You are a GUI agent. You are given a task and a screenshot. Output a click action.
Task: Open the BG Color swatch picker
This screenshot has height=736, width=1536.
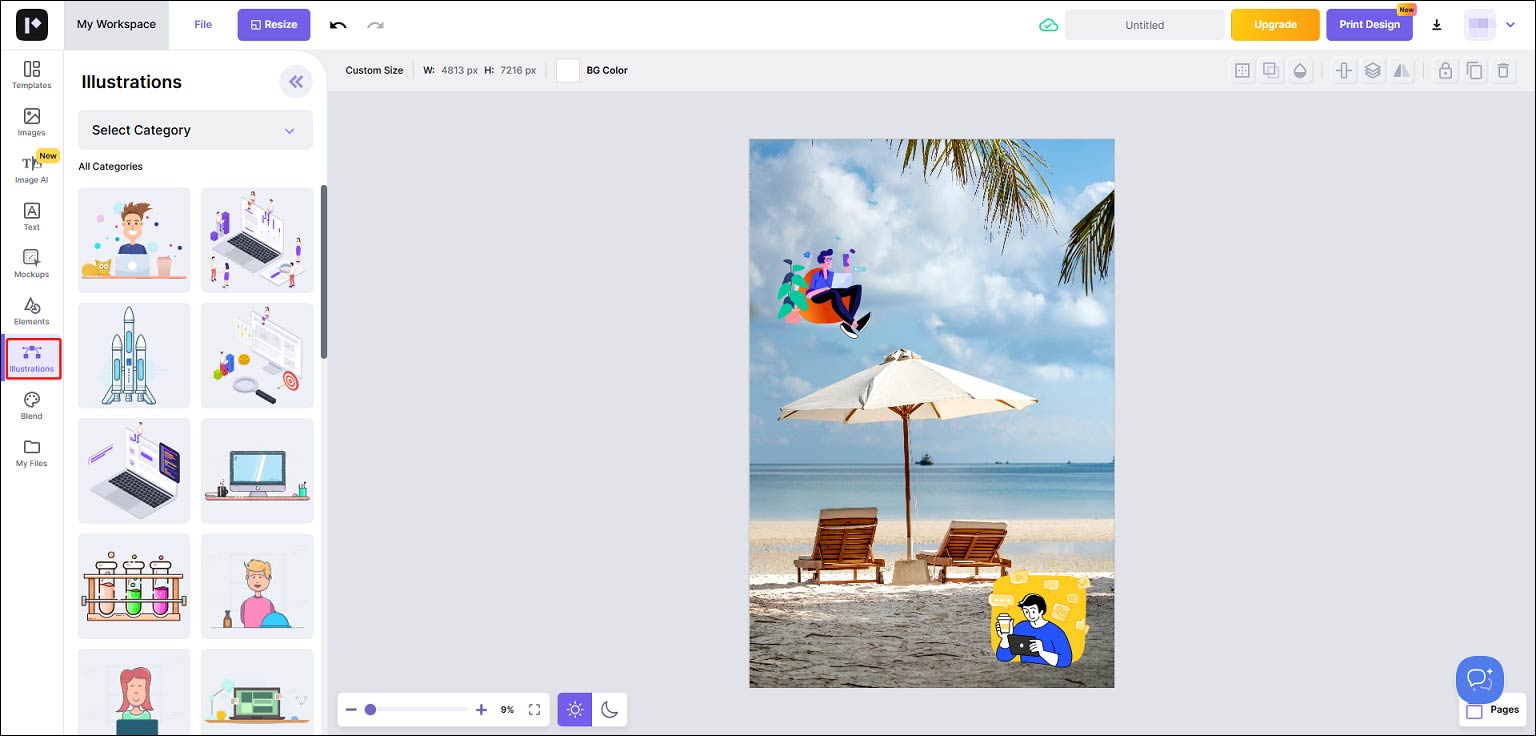[x=567, y=70]
